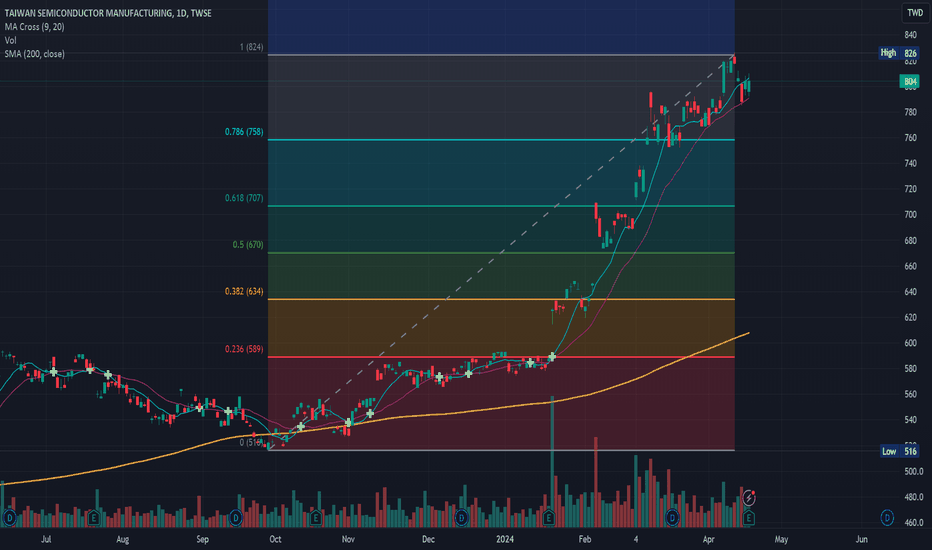Click the 680 price axis label

coord(910,240)
